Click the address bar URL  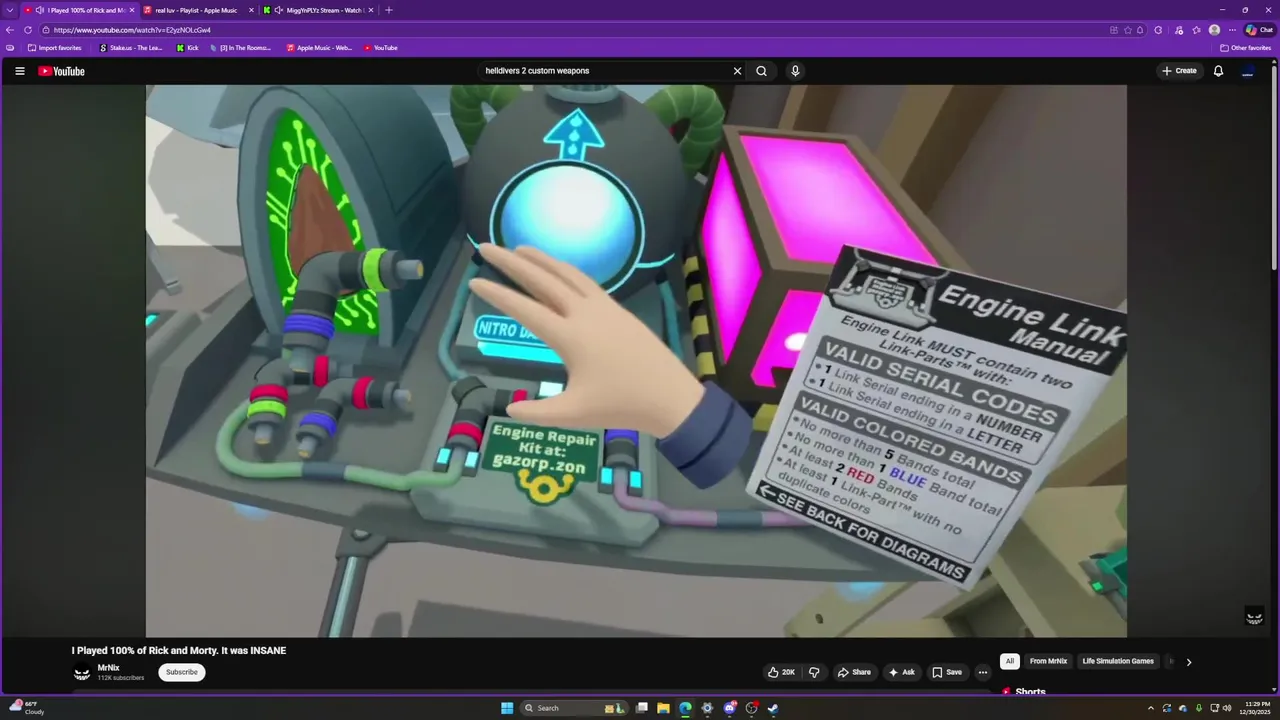tap(132, 30)
